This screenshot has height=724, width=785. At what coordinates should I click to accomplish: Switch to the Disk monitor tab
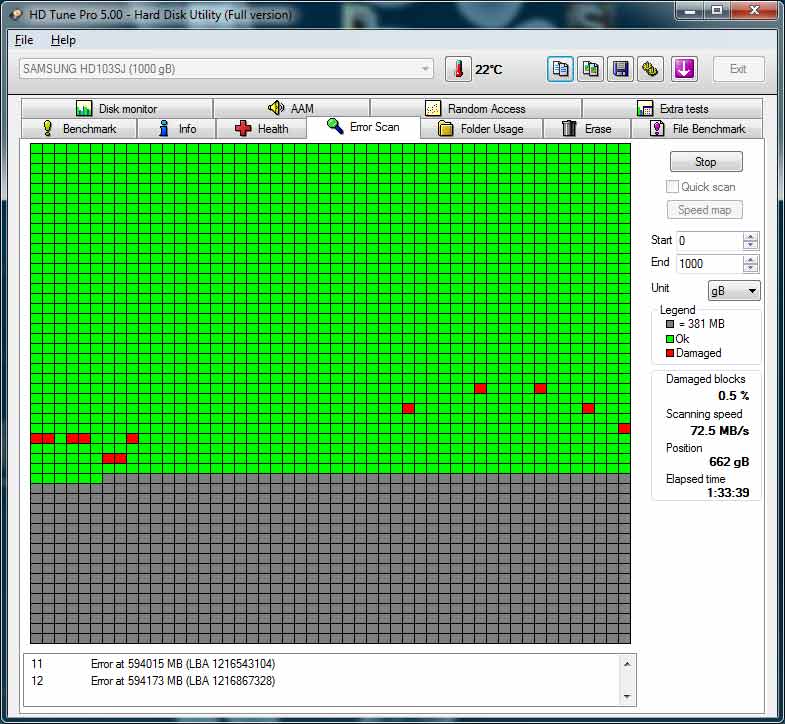[116, 108]
